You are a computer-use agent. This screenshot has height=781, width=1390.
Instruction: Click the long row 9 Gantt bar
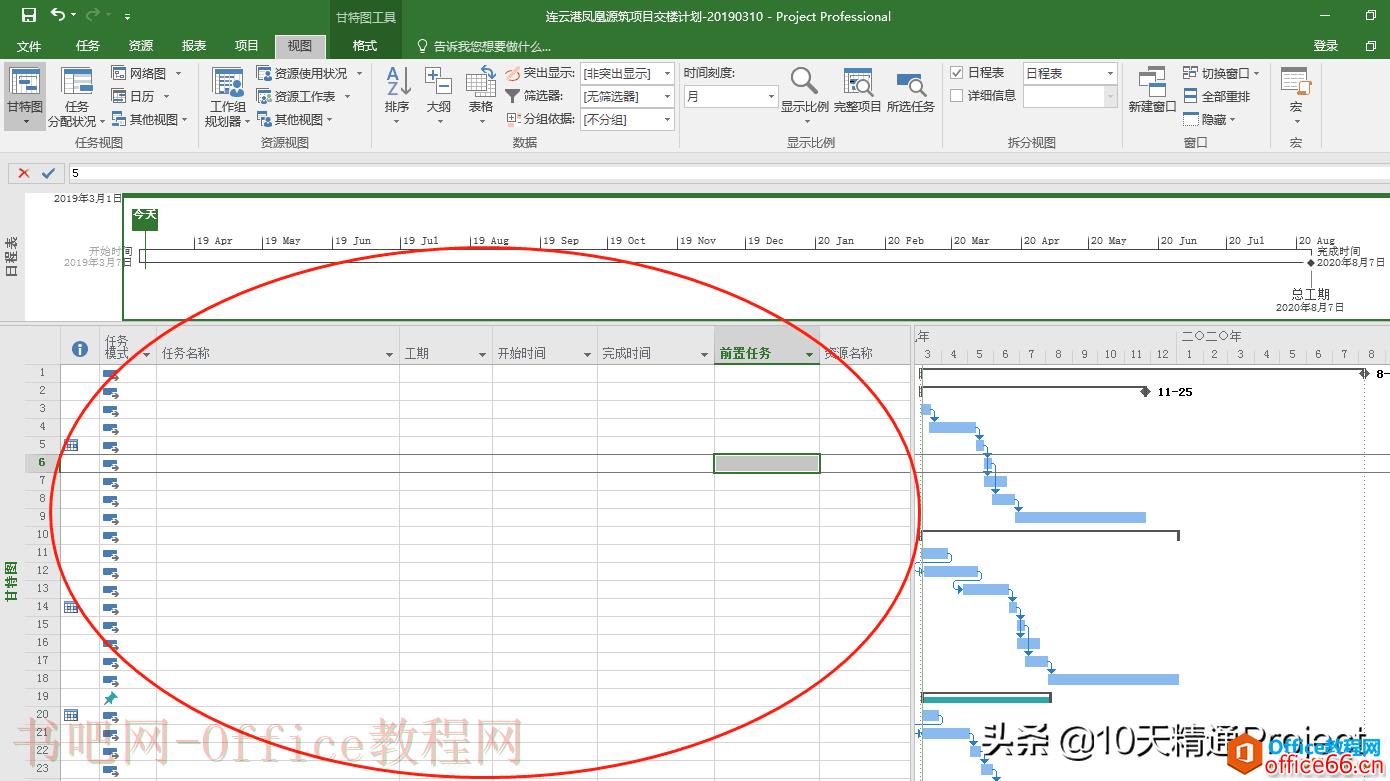pyautogui.click(x=1080, y=517)
